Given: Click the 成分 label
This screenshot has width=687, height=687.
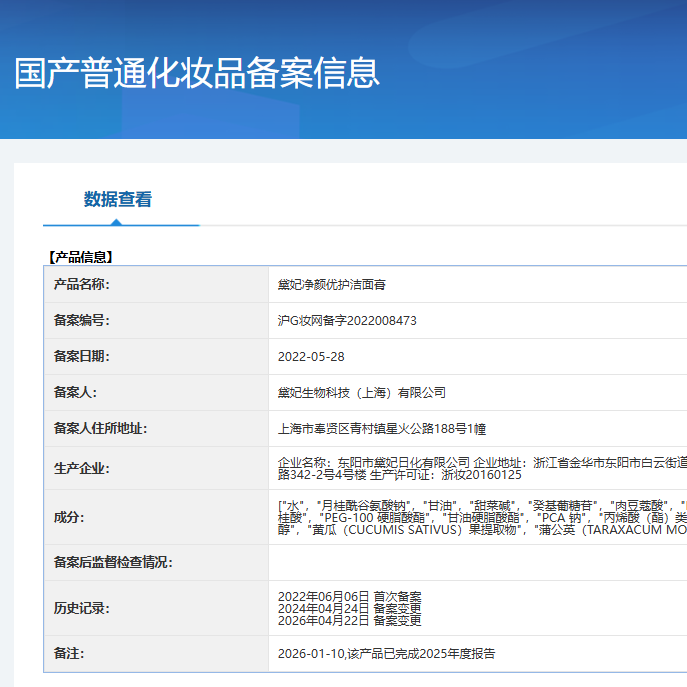Looking at the screenshot, I should (x=69, y=517).
